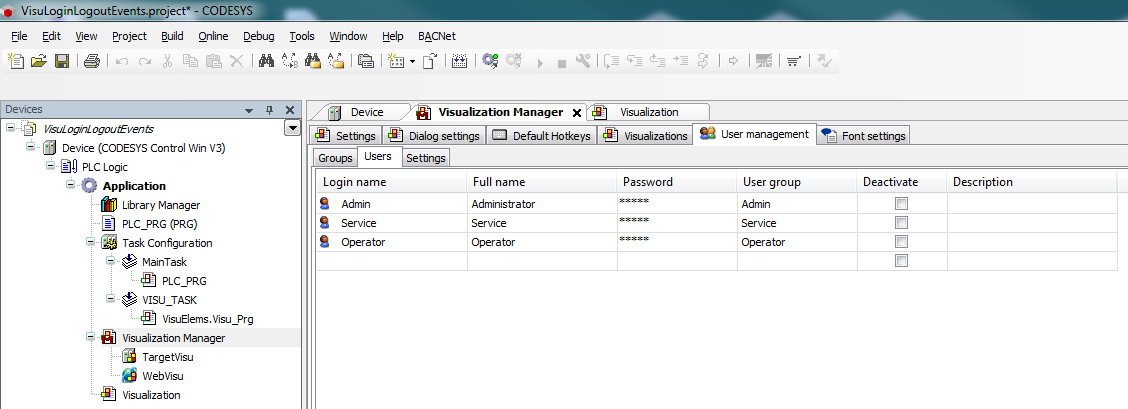Open project using the folder toolbar icon
The image size is (1128, 409).
click(39, 61)
